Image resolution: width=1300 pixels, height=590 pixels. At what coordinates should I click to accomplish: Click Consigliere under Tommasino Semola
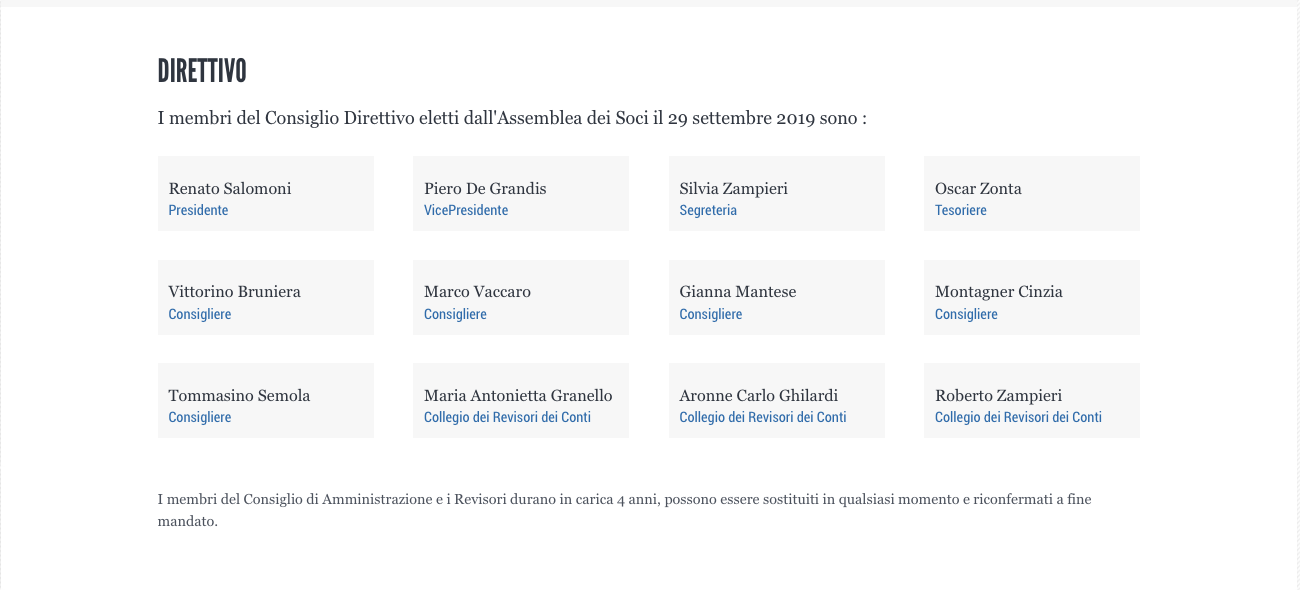[x=200, y=417]
